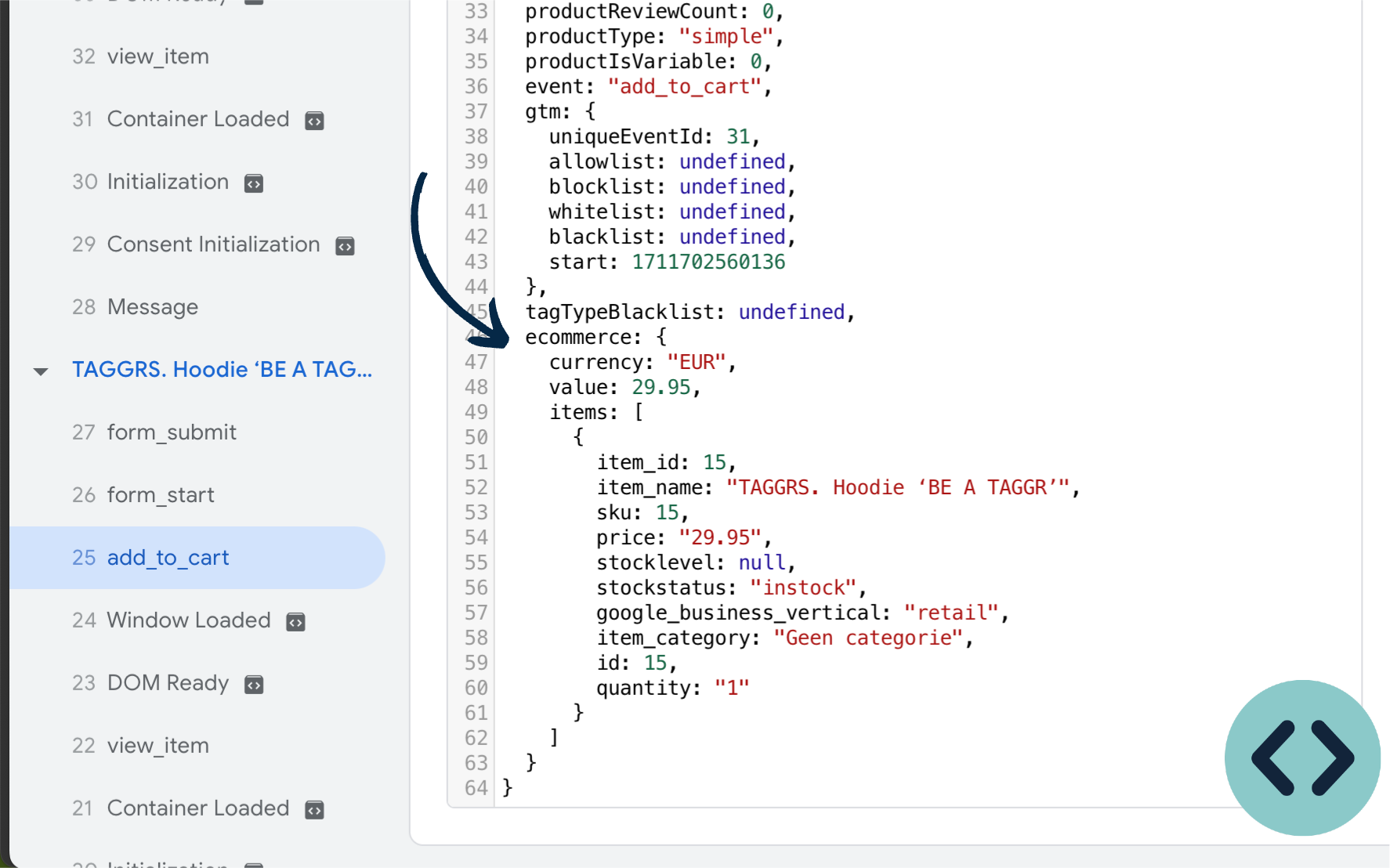Select event 31 Container Loaded

tap(181, 119)
